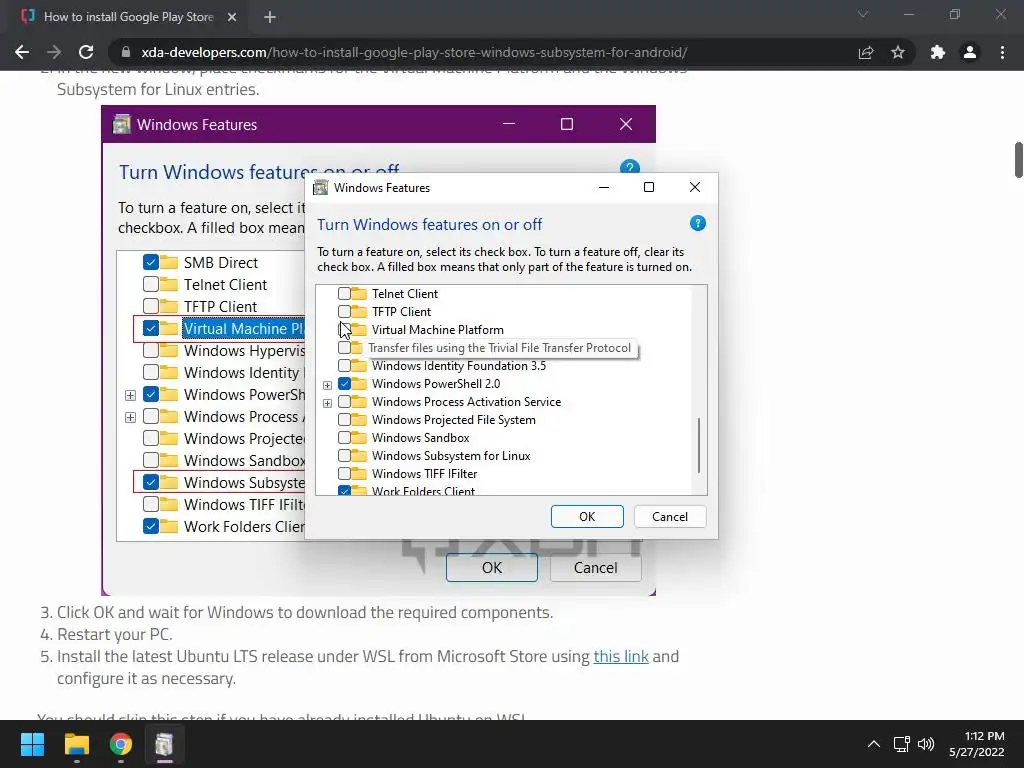Click the share page icon in address bar
The image size is (1024, 768).
click(x=866, y=52)
